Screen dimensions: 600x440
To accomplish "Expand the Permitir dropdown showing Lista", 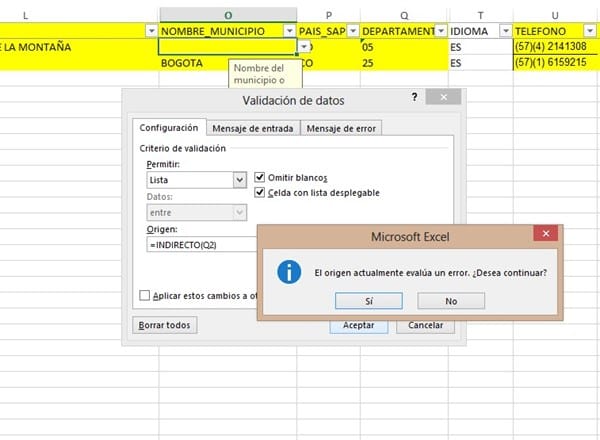I will (x=240, y=180).
